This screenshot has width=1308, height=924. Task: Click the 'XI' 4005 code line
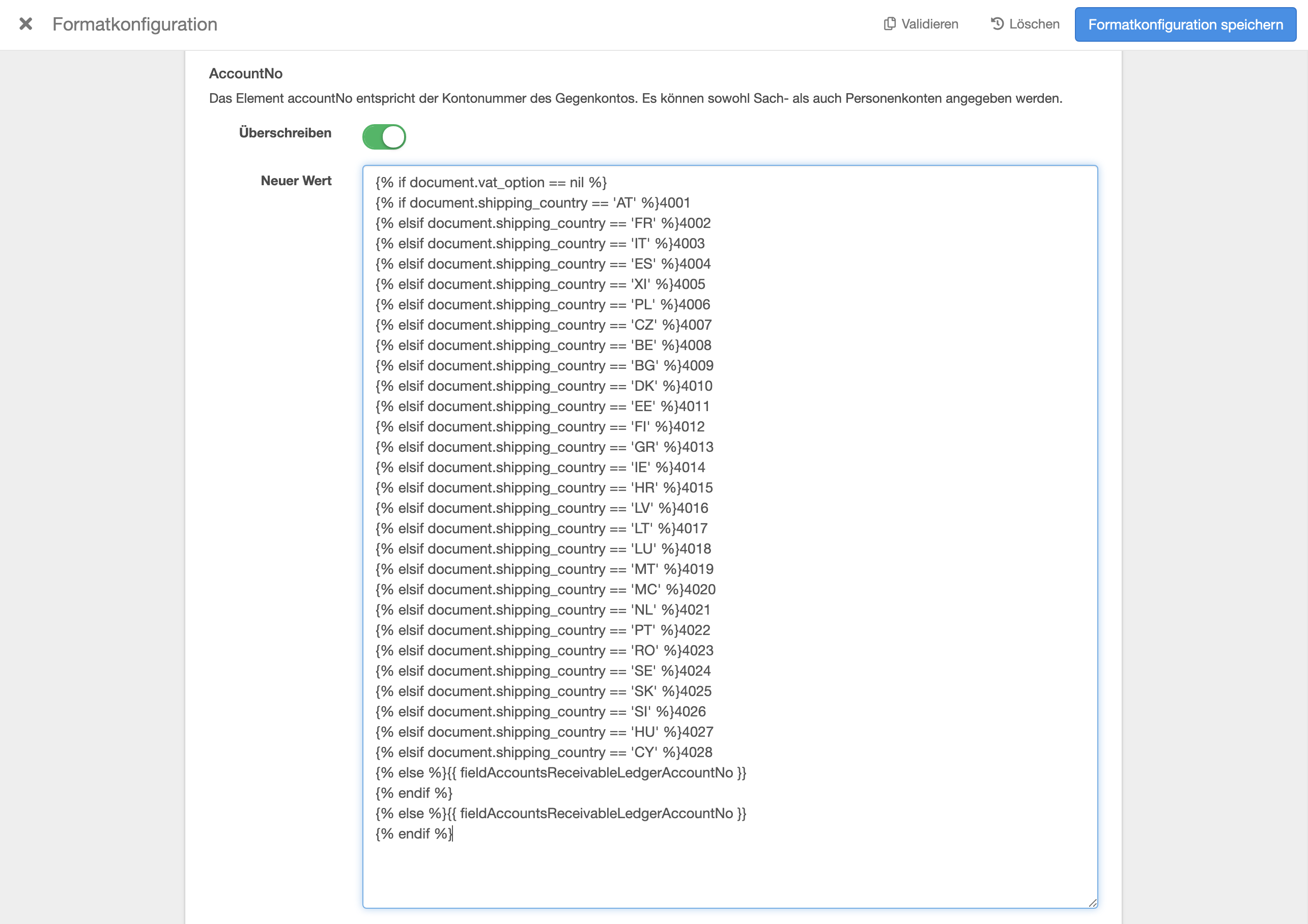(x=540, y=284)
